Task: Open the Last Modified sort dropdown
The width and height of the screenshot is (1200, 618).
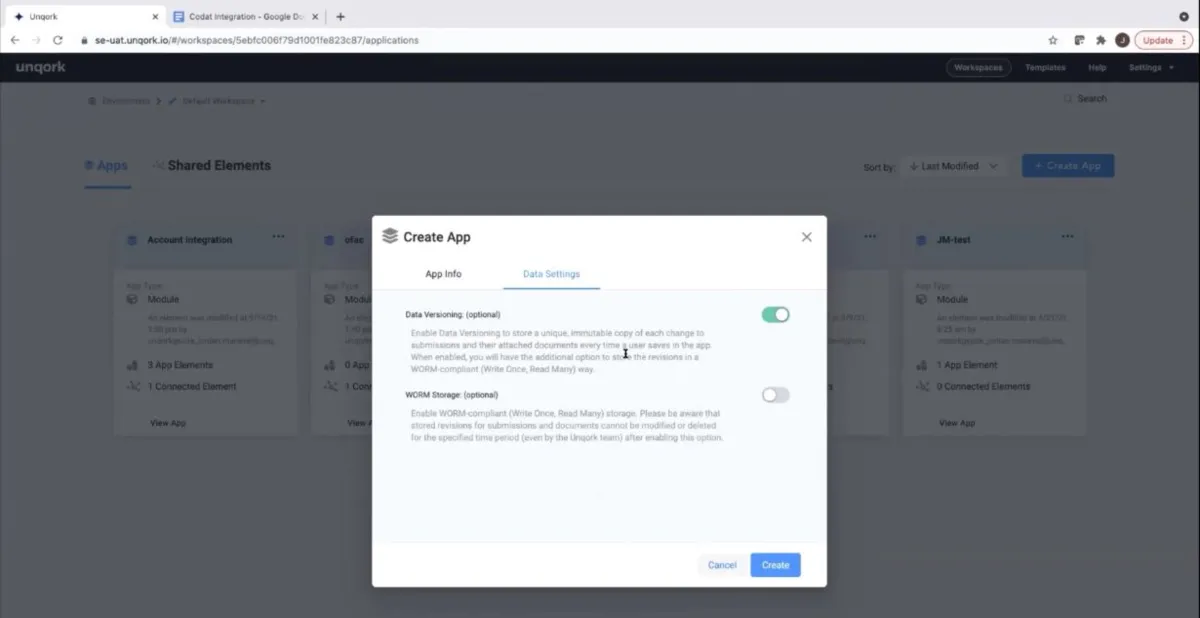Action: pos(953,166)
